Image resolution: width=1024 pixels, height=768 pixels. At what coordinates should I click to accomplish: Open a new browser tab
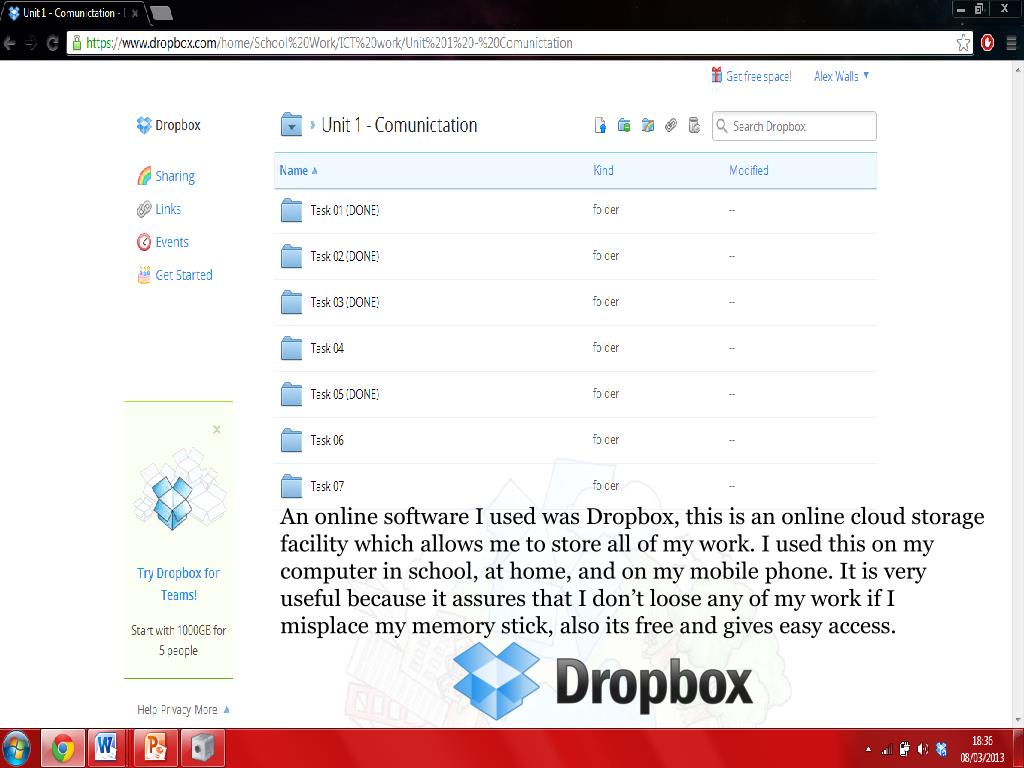click(161, 13)
